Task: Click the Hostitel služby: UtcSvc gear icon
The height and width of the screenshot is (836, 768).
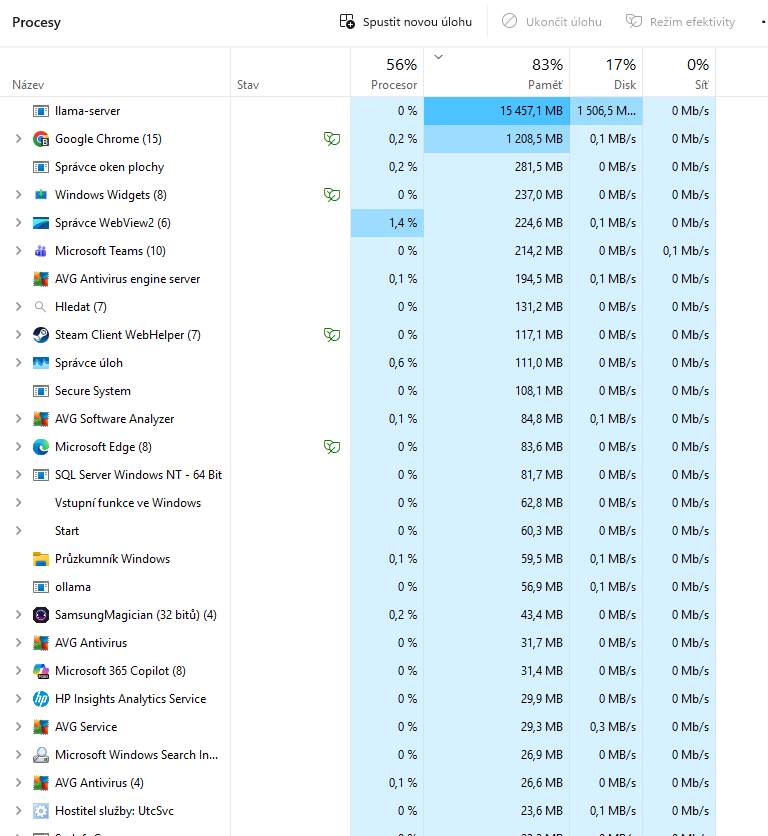Action: coord(41,811)
